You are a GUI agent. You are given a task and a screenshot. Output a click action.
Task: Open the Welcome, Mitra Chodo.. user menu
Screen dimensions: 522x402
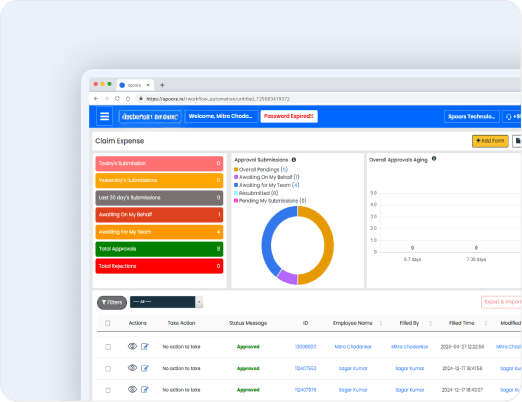coord(221,116)
